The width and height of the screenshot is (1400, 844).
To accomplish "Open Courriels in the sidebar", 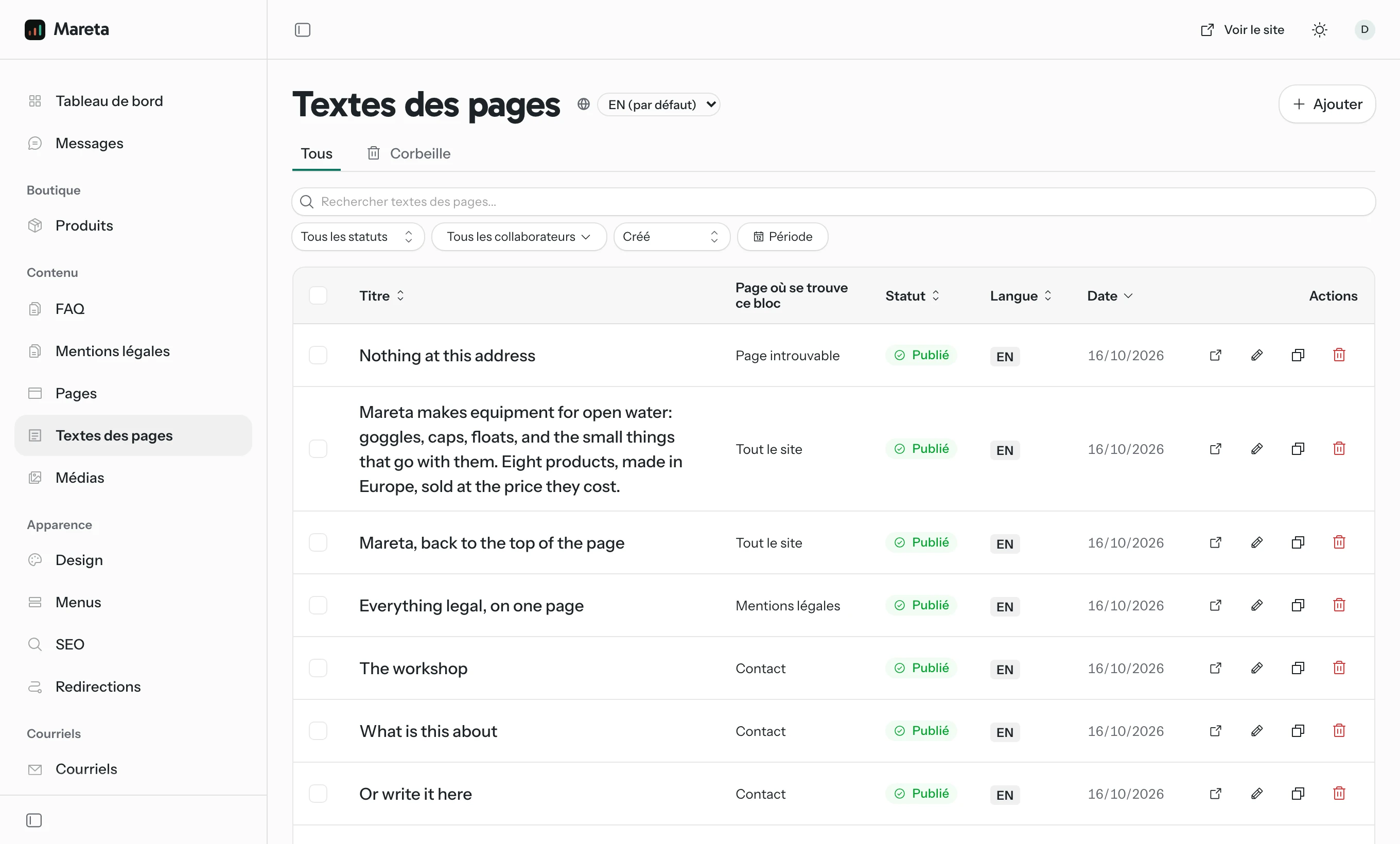I will pyautogui.click(x=133, y=769).
